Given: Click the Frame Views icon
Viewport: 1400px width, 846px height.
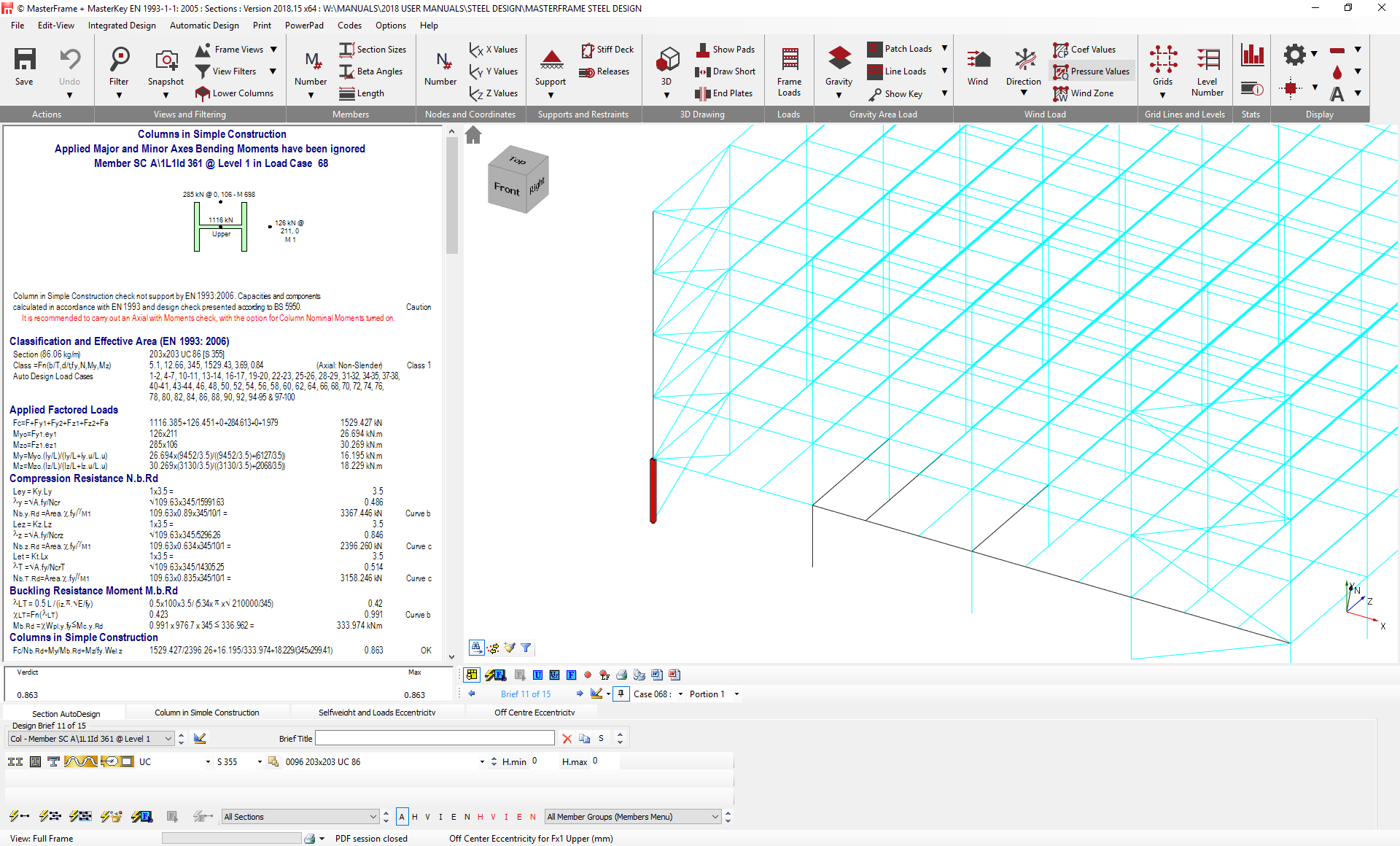Looking at the screenshot, I should (x=203, y=50).
